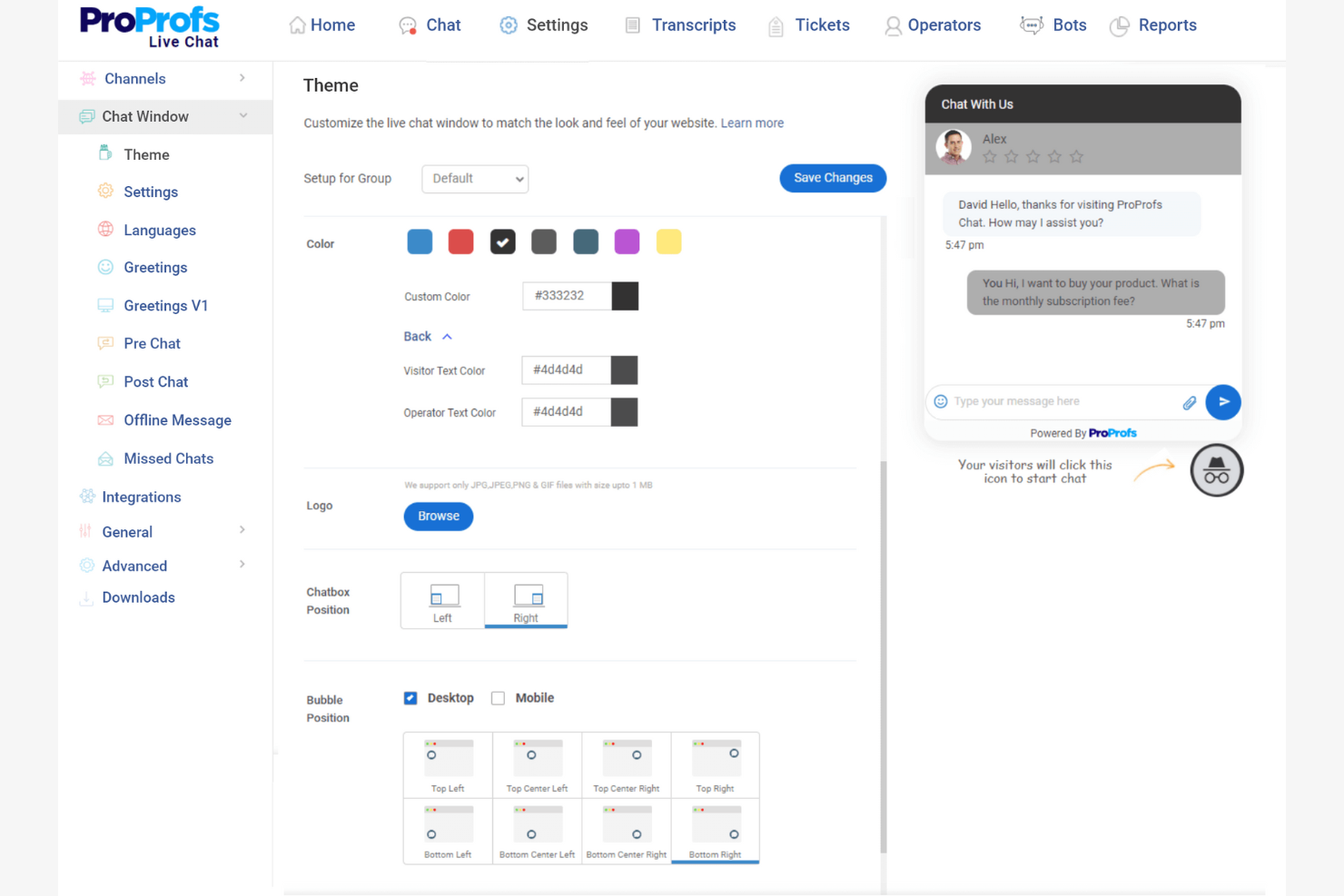Click Alex's avatar photo in chat preview
1344x896 pixels.
click(954, 147)
